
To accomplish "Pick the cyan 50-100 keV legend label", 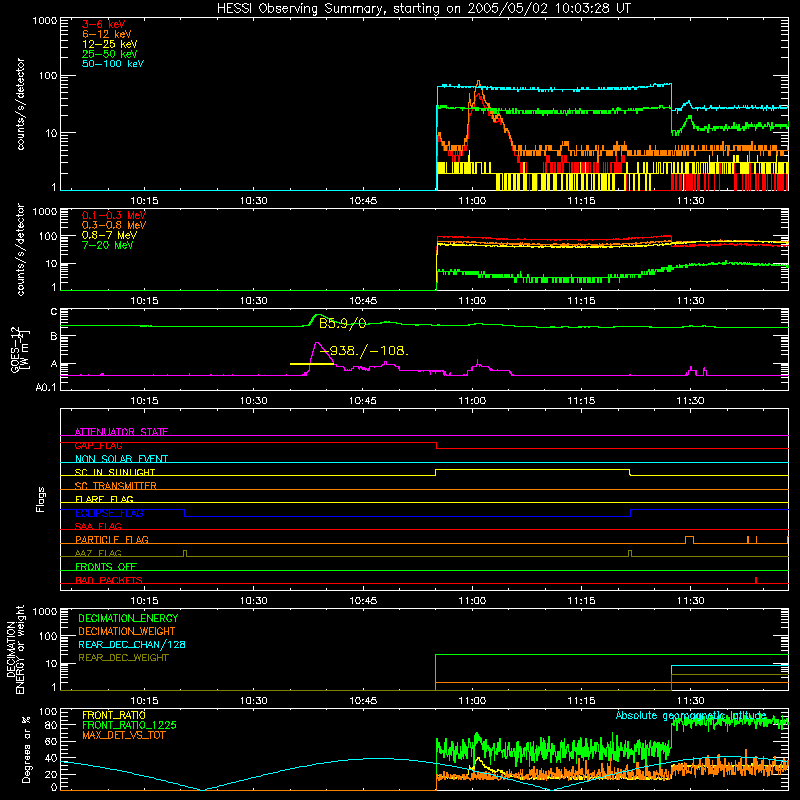I will pyautogui.click(x=113, y=64).
